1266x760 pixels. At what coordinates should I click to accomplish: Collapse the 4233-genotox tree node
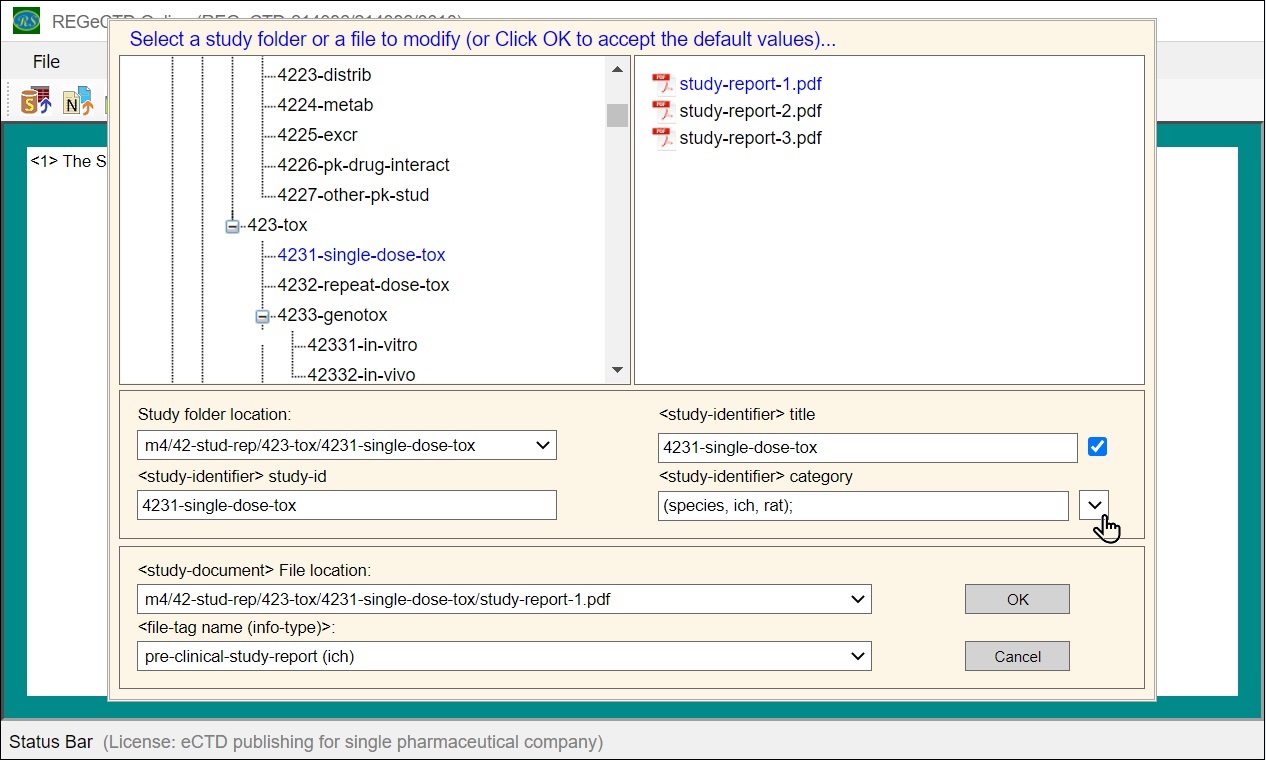click(x=263, y=316)
